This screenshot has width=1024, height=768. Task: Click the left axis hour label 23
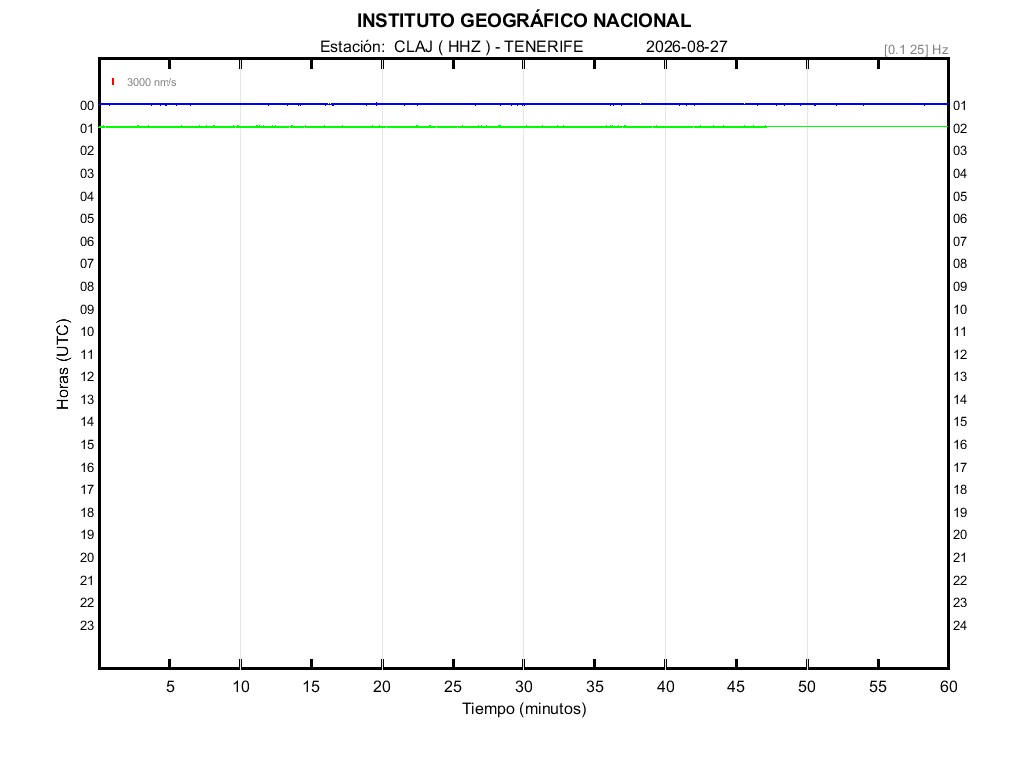[87, 626]
